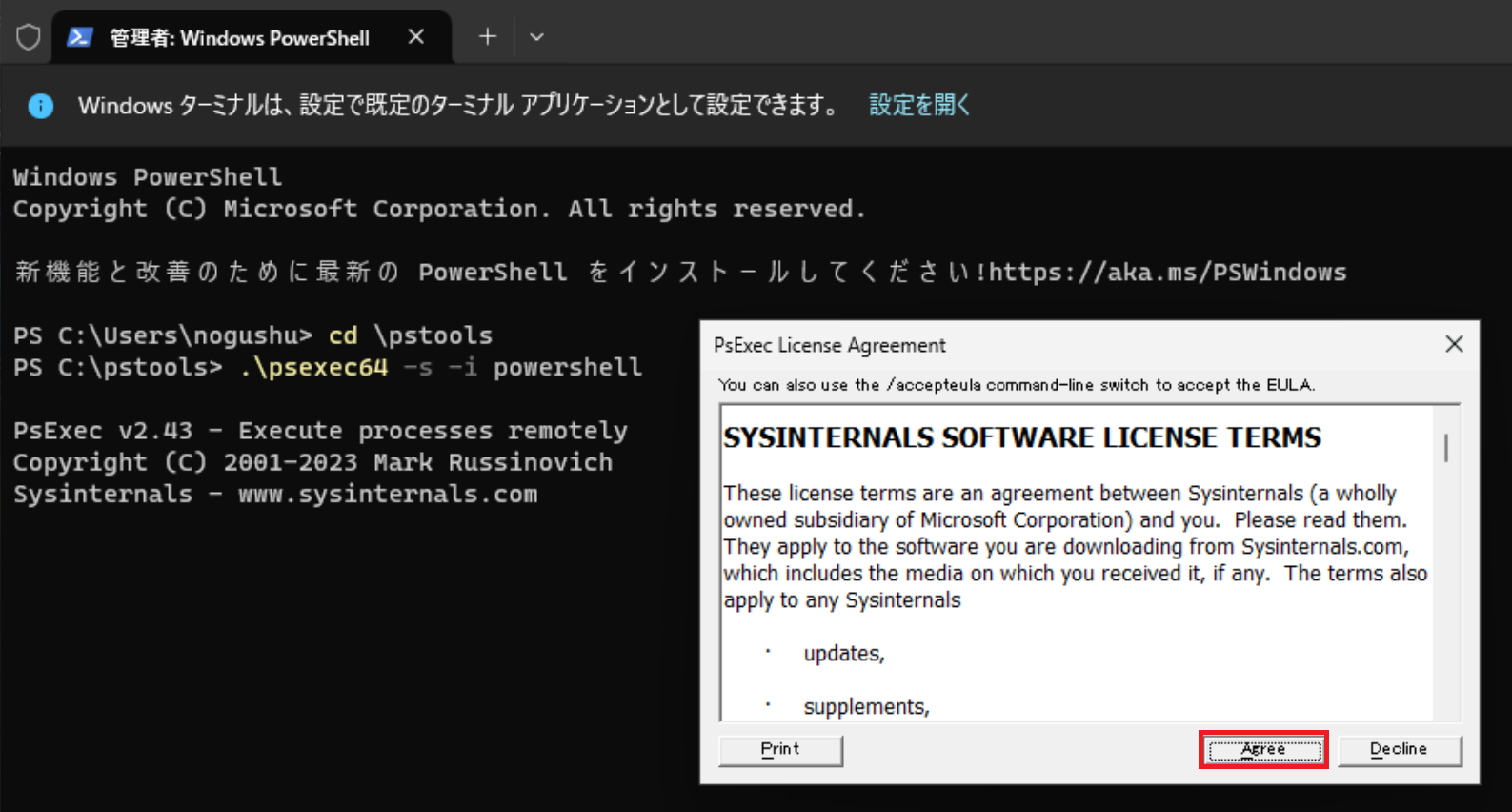Click the https://aka.ms/PSWindows URL in terminal
1512x812 pixels.
[x=1168, y=273]
